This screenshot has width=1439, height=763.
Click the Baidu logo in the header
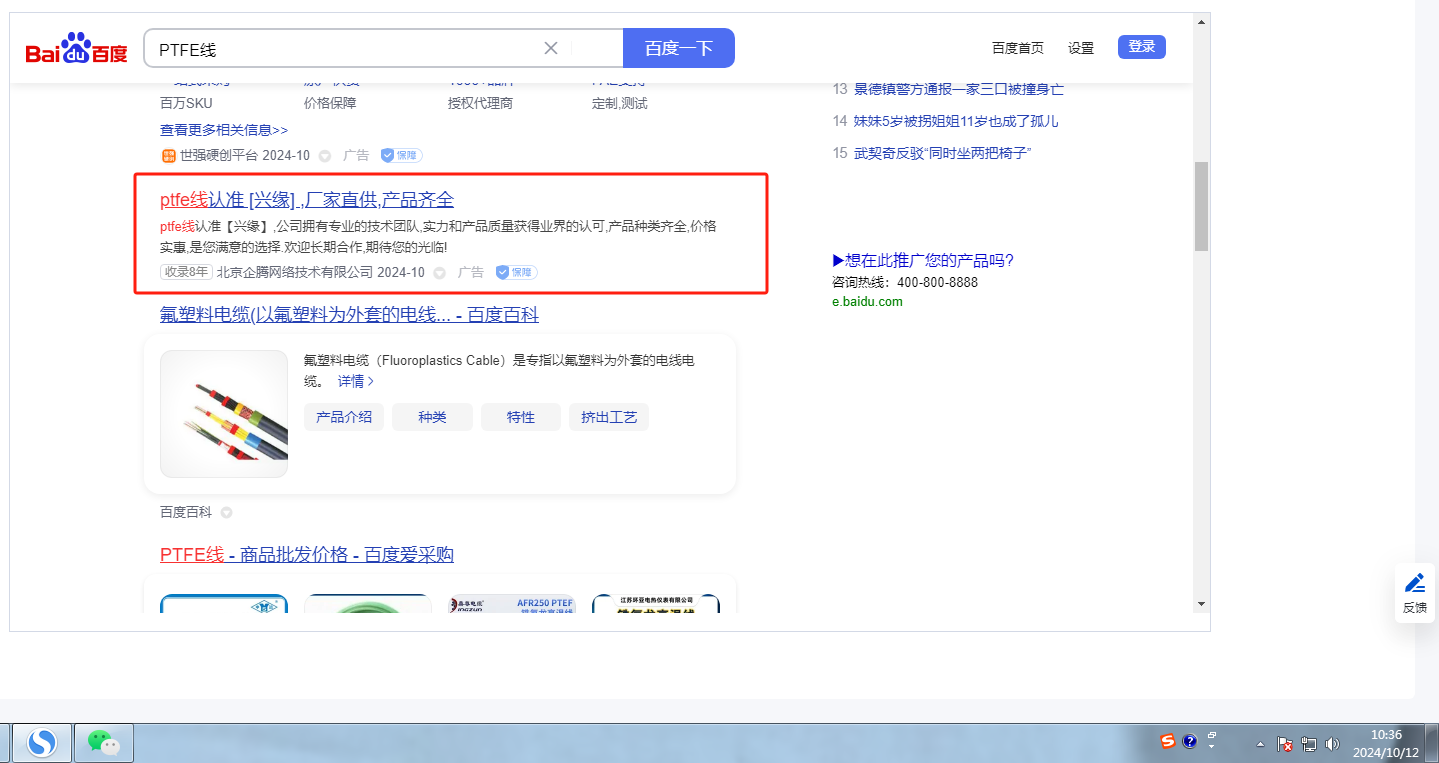[x=76, y=48]
